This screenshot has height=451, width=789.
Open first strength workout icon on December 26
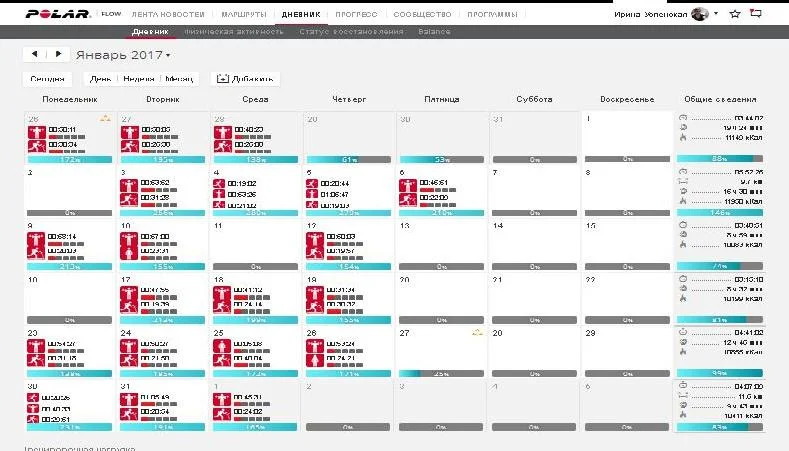(x=37, y=132)
